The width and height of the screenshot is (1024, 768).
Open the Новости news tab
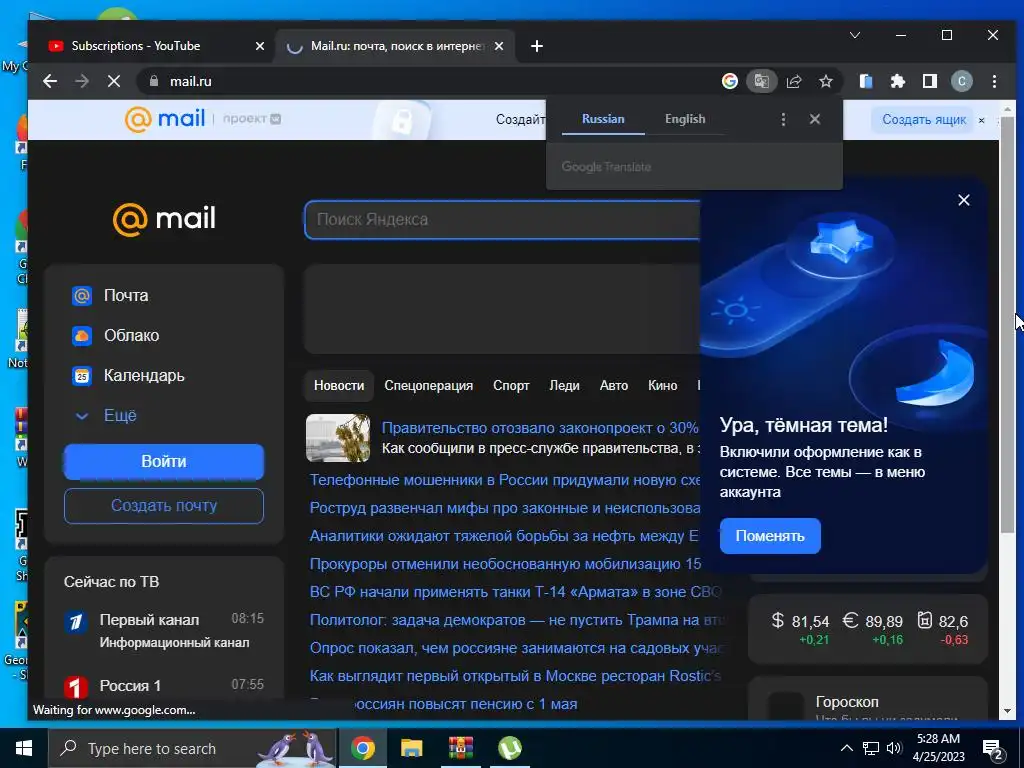(x=339, y=385)
